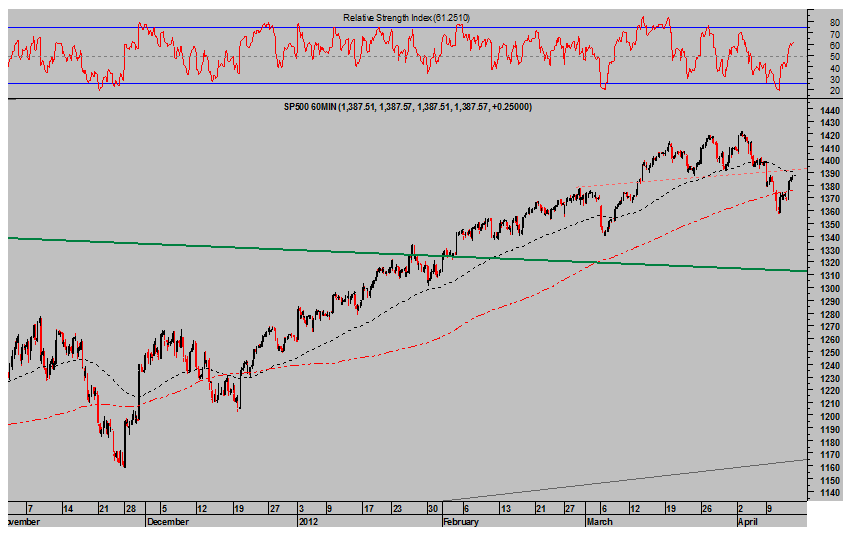Click the Relative Strength Index (61.2510) title

406,18
